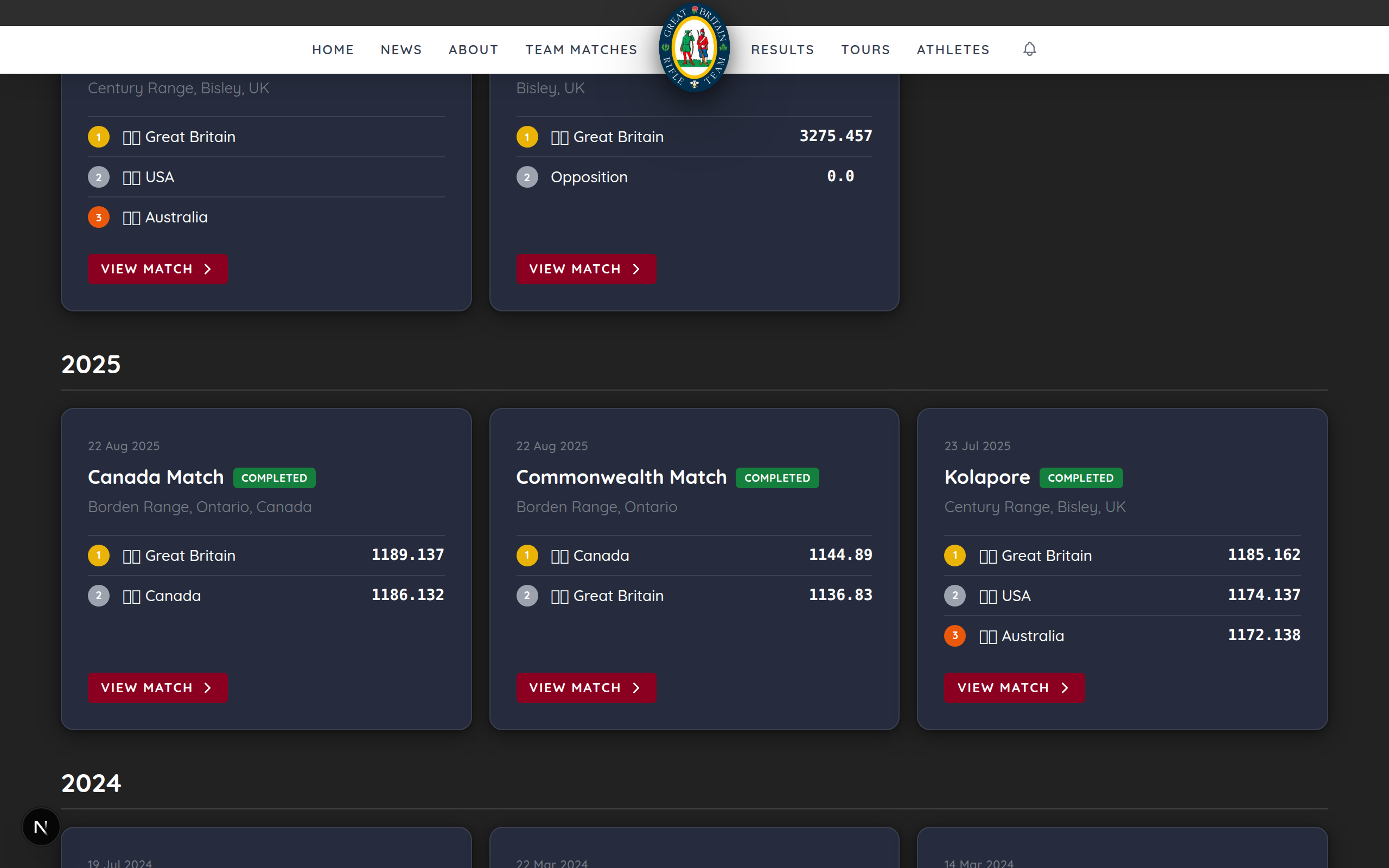The height and width of the screenshot is (868, 1389).
Task: Click USA second-place row in top-left card
Action: [x=266, y=177]
